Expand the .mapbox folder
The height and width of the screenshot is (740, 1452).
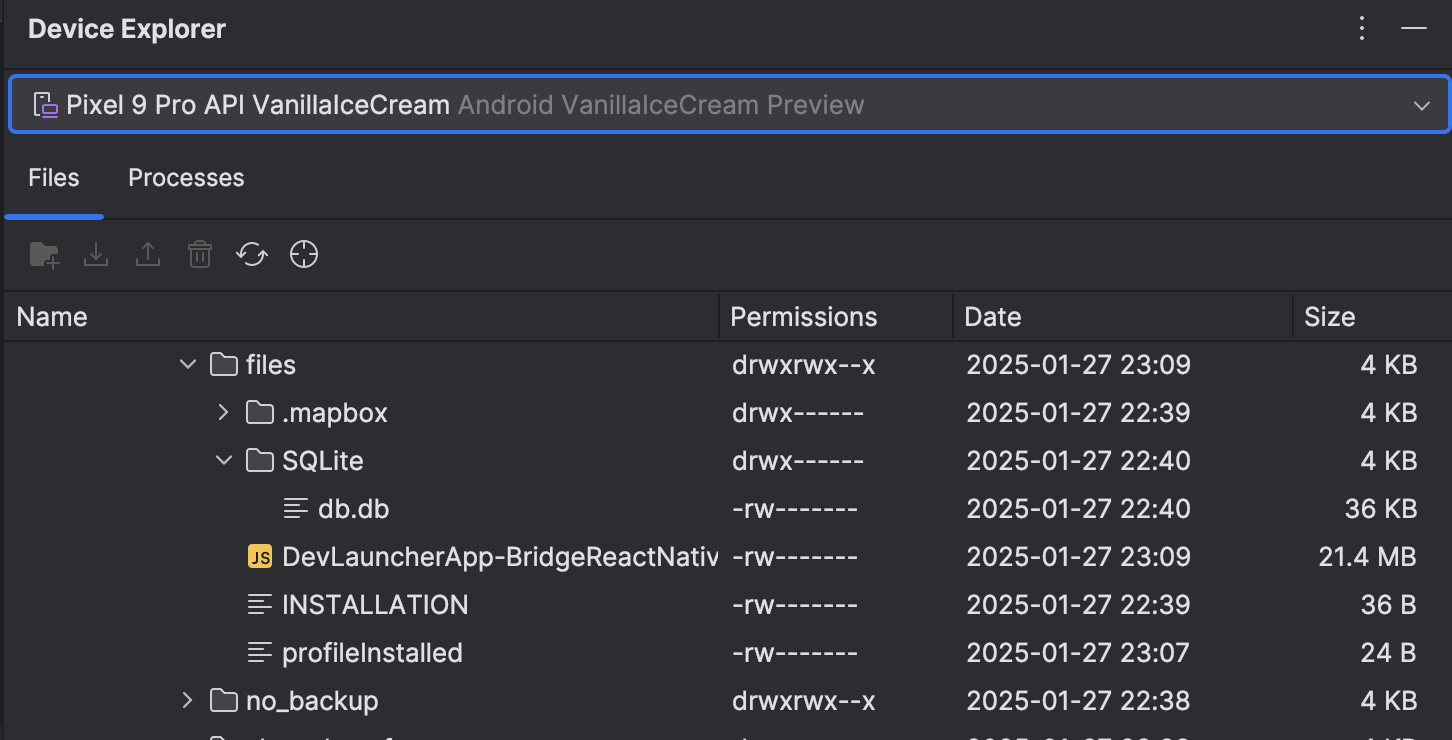click(x=223, y=413)
